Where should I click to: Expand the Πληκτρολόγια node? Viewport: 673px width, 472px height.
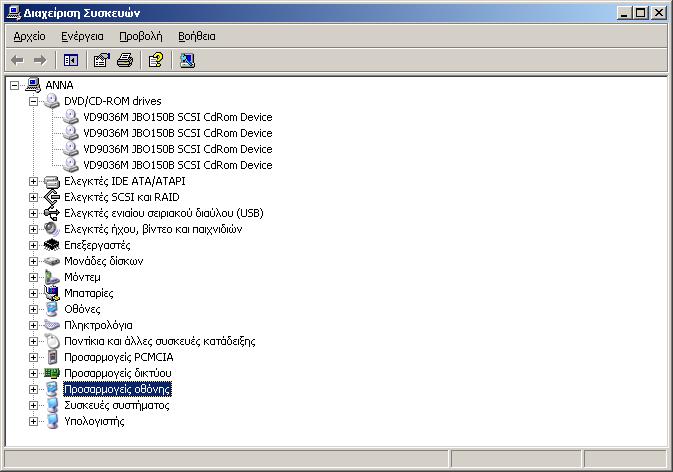(x=33, y=326)
